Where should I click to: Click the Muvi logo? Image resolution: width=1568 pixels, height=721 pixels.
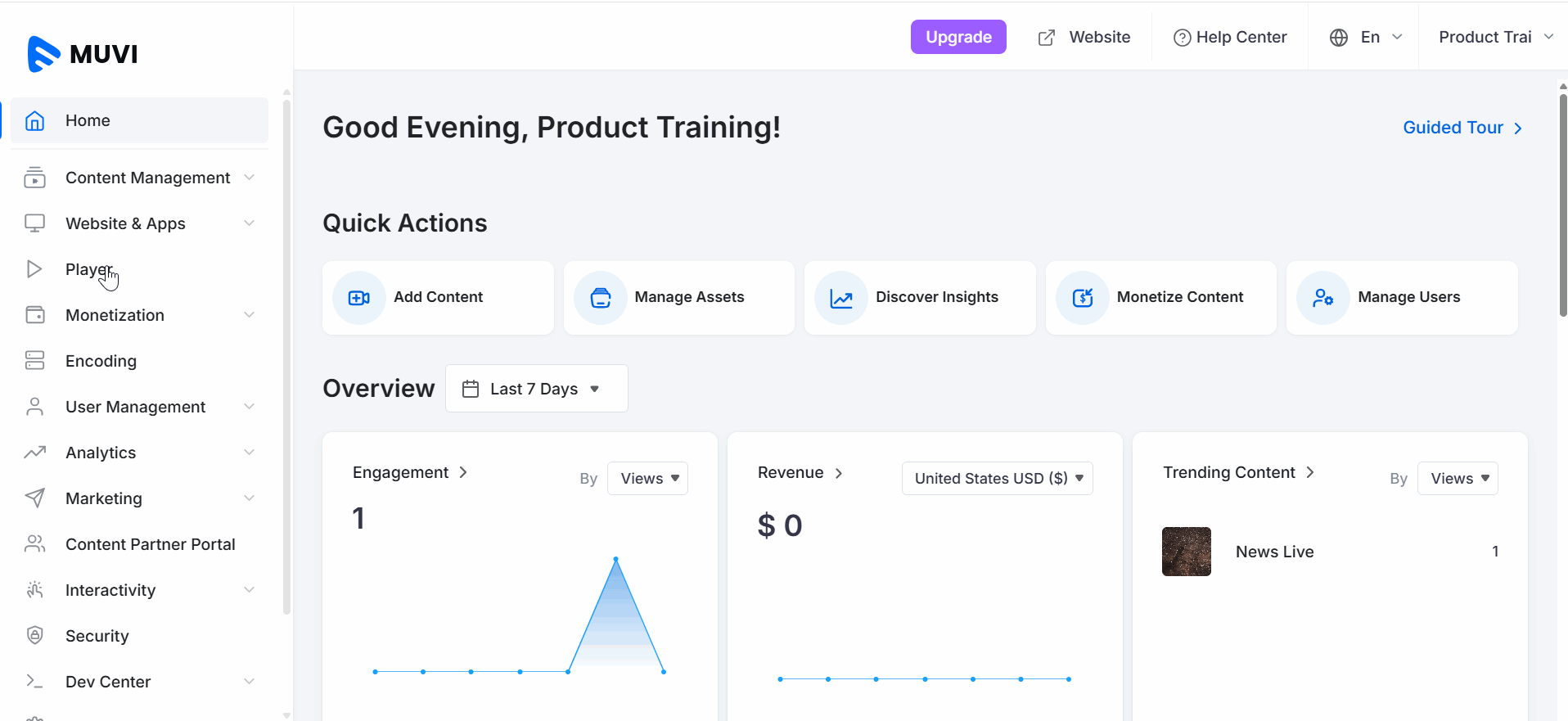point(83,54)
